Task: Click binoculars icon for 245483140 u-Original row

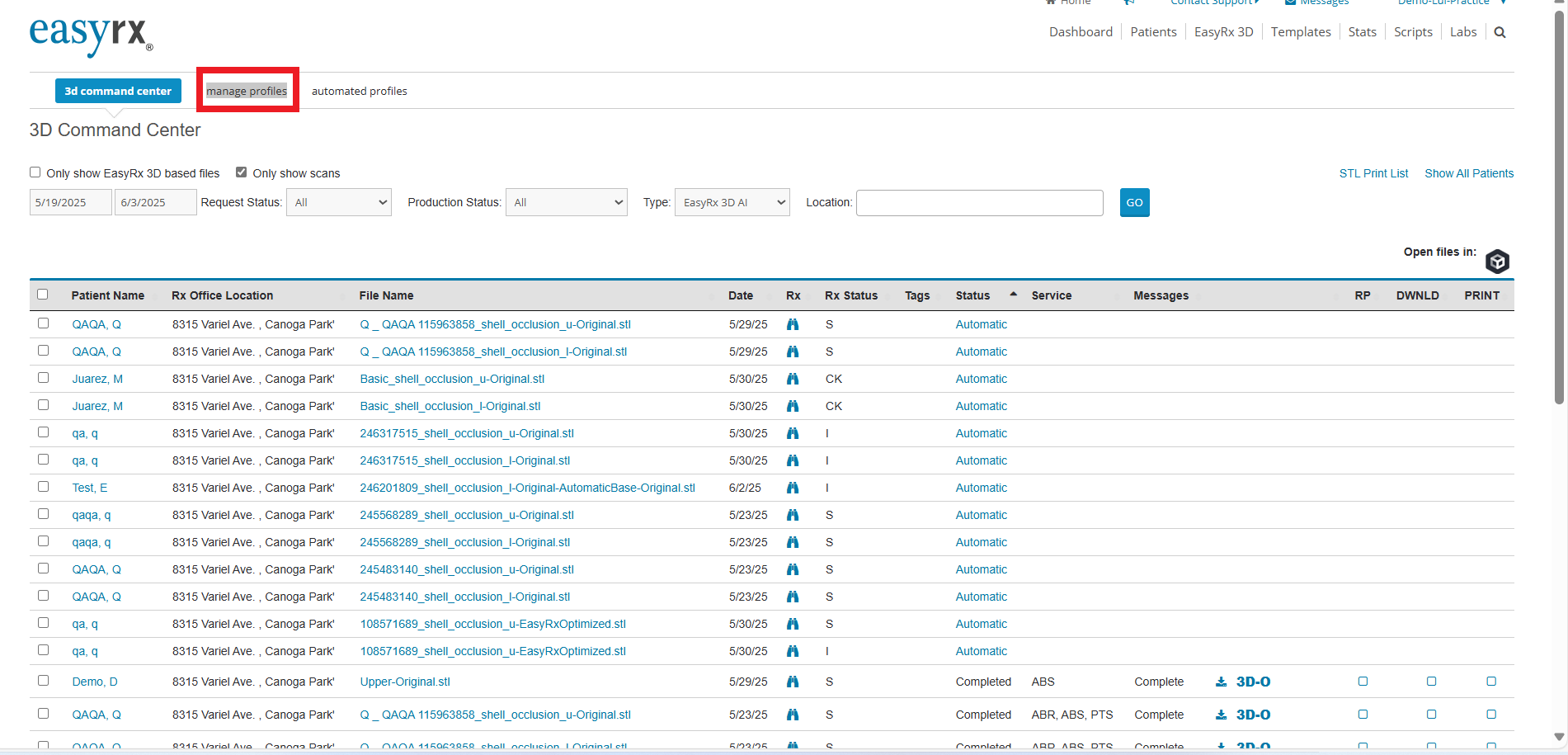Action: click(793, 569)
